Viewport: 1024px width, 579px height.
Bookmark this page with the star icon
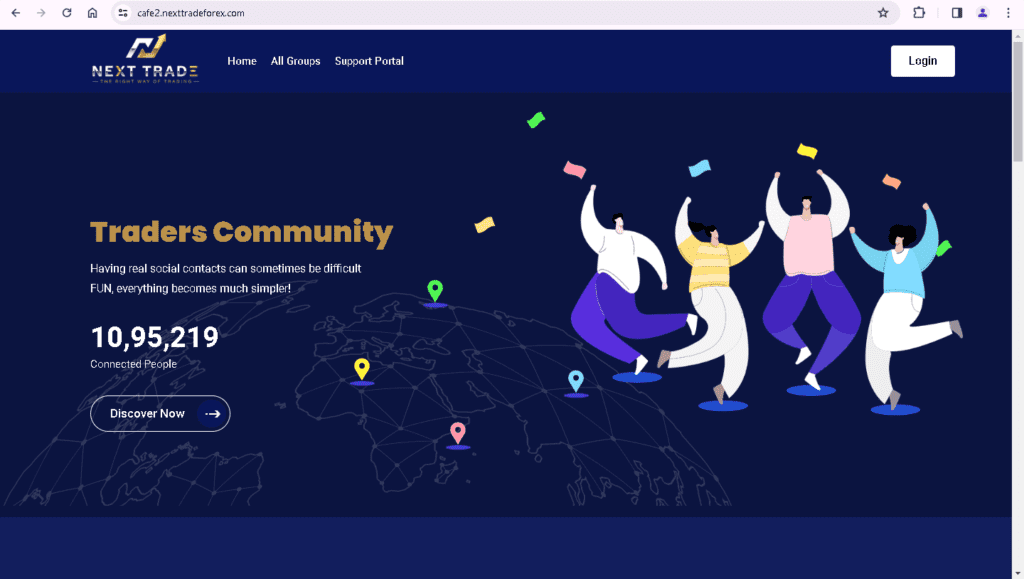pos(883,13)
